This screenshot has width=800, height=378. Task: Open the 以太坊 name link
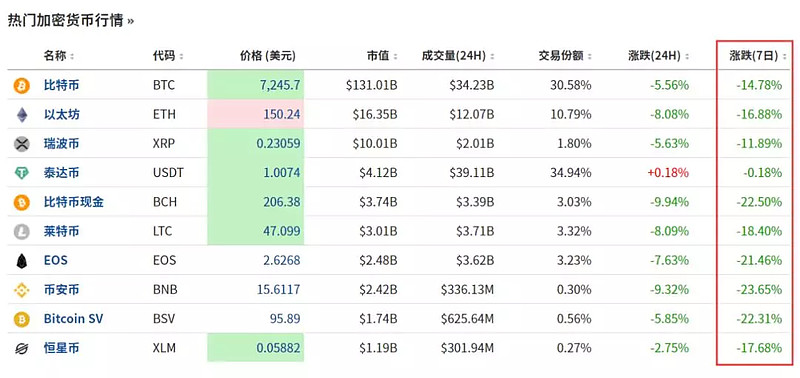coord(62,115)
